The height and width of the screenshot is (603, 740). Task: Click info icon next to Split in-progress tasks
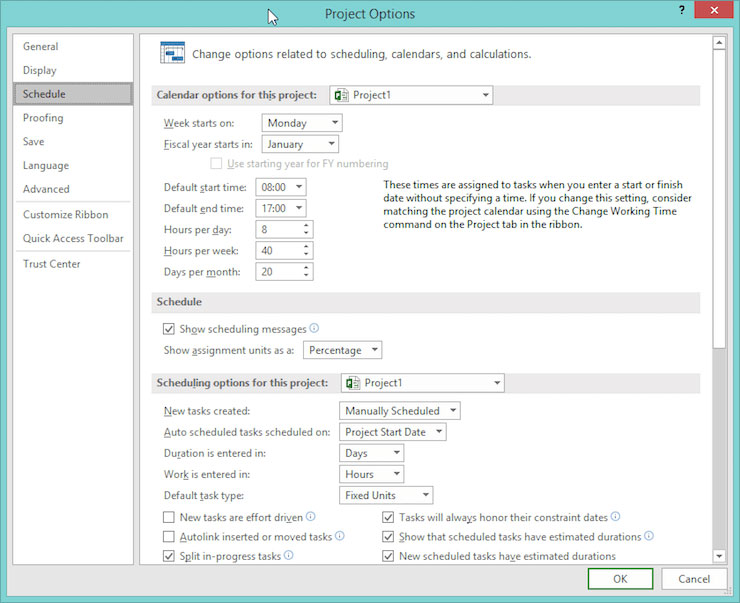coord(289,556)
